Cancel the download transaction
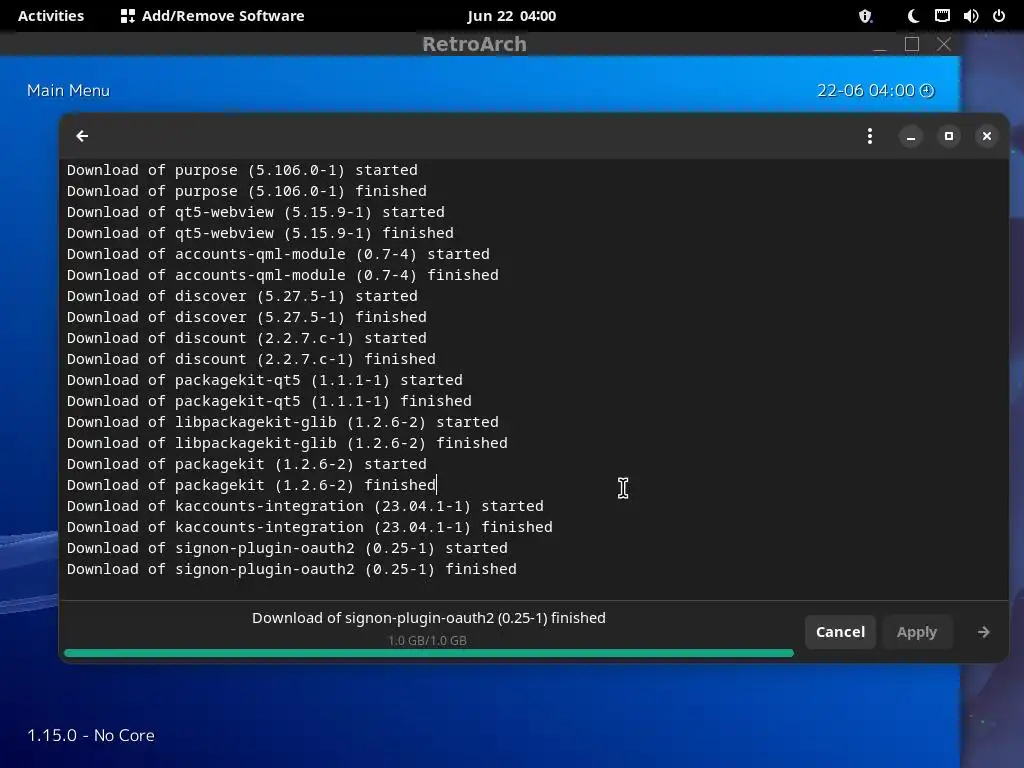This screenshot has width=1024, height=768. click(x=840, y=632)
